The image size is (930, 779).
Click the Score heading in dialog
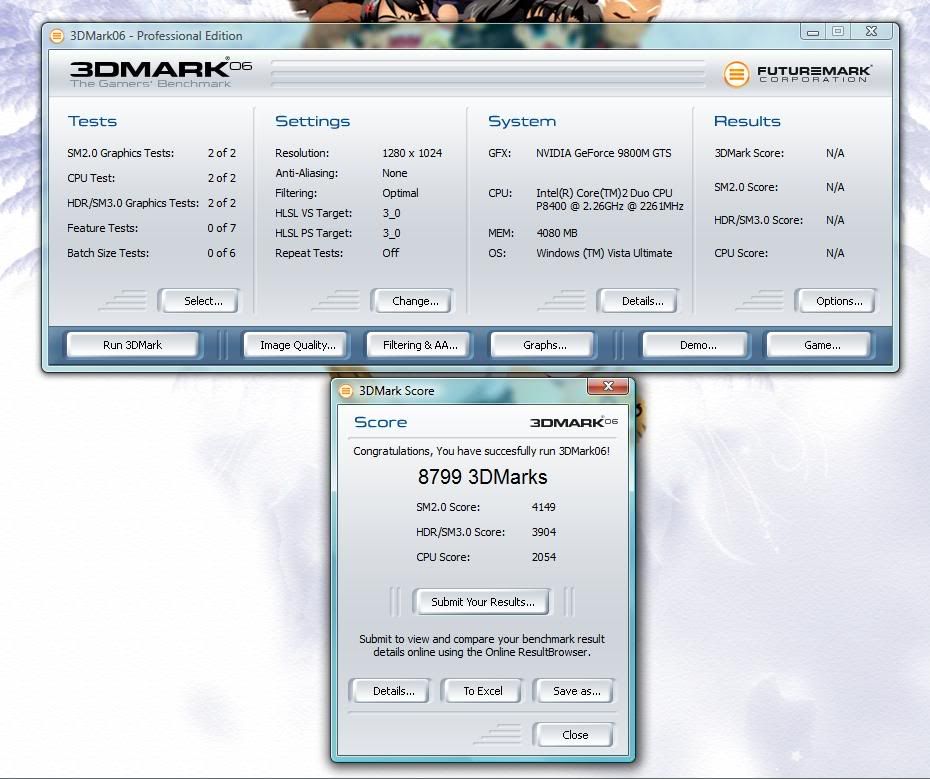pos(380,422)
